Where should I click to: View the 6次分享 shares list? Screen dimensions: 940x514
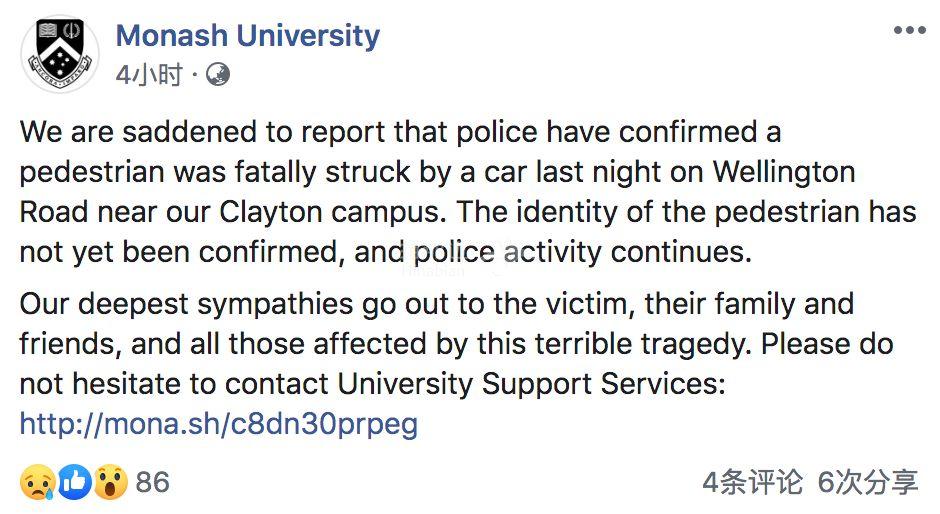[868, 484]
